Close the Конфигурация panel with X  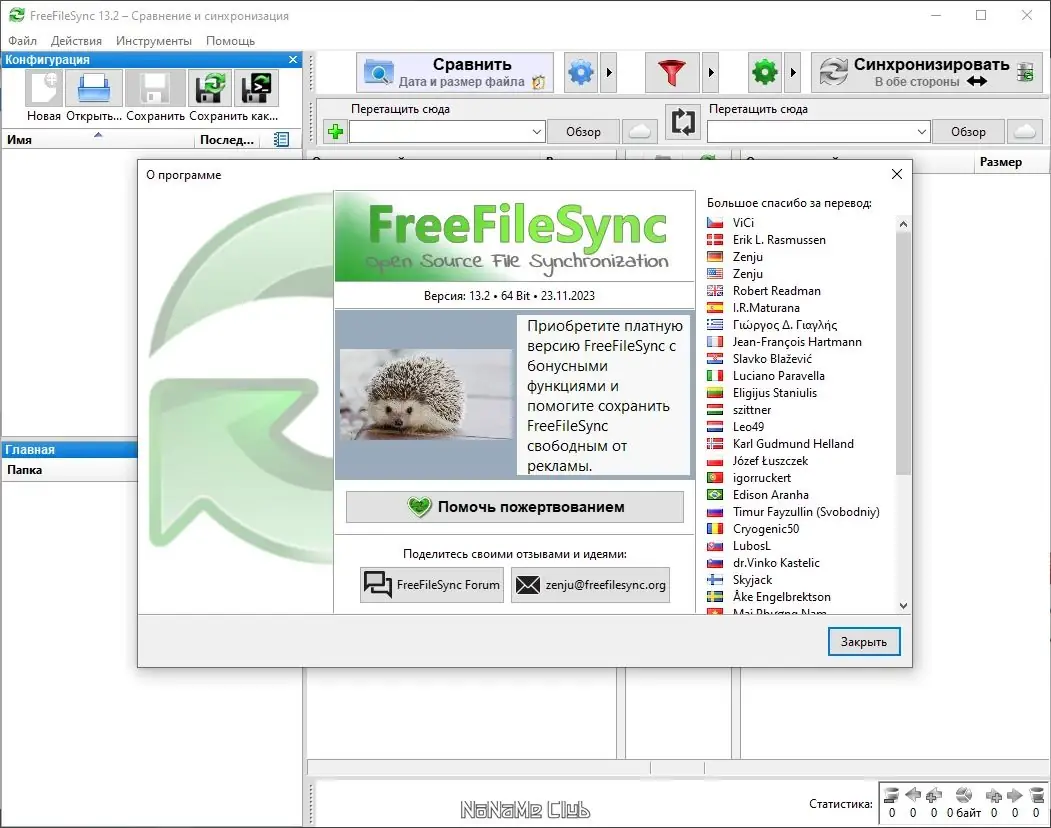pyautogui.click(x=293, y=60)
